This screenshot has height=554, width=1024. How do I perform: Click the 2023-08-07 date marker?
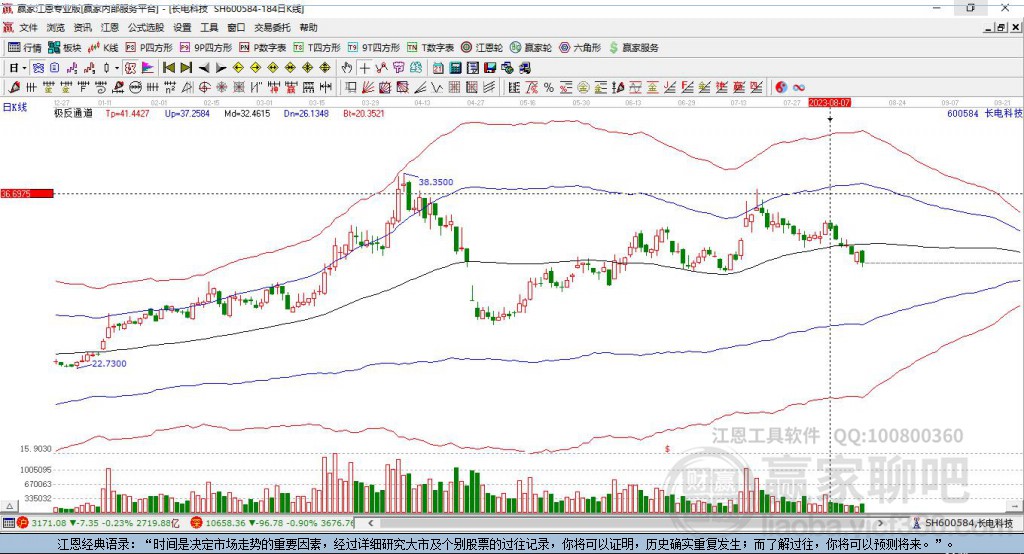[829, 103]
